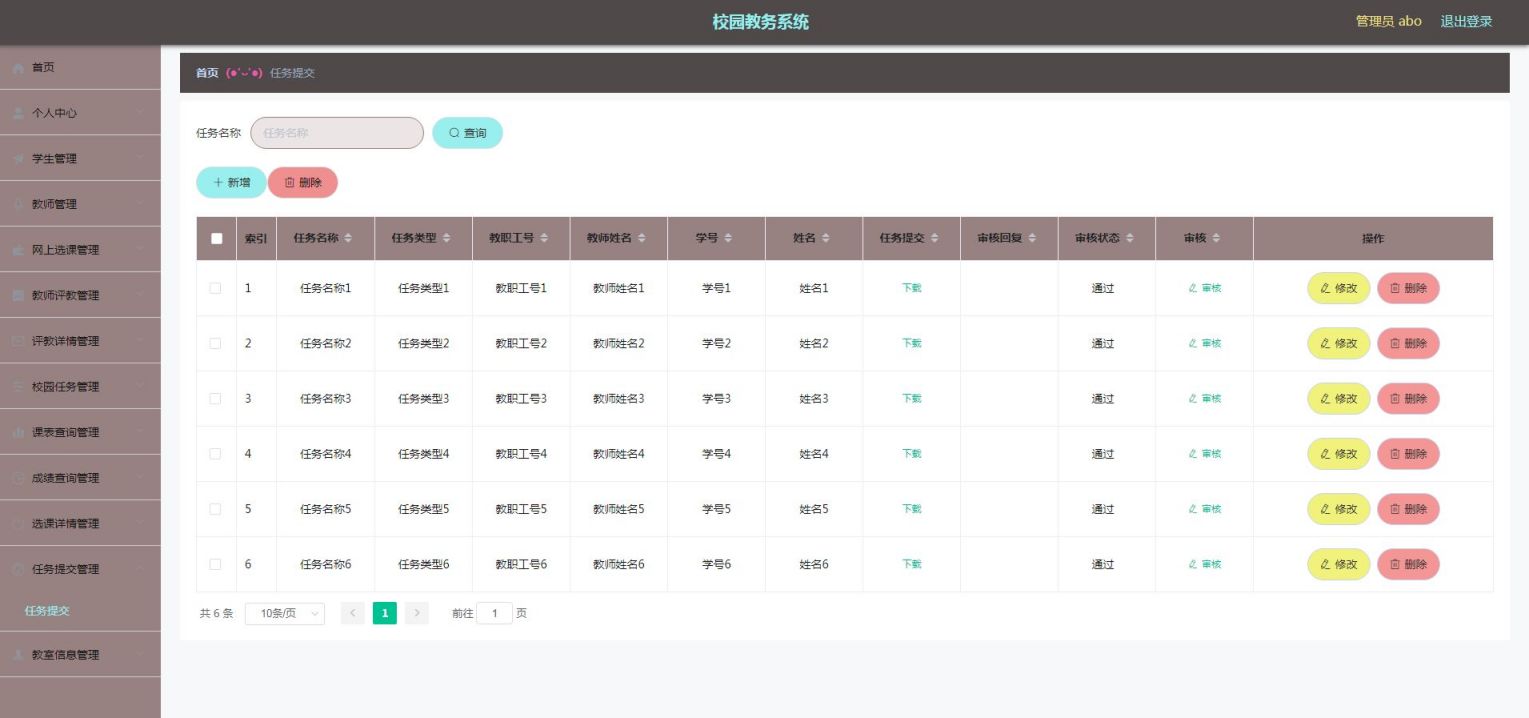Click 删除 button for row 任务名称2

[1408, 343]
